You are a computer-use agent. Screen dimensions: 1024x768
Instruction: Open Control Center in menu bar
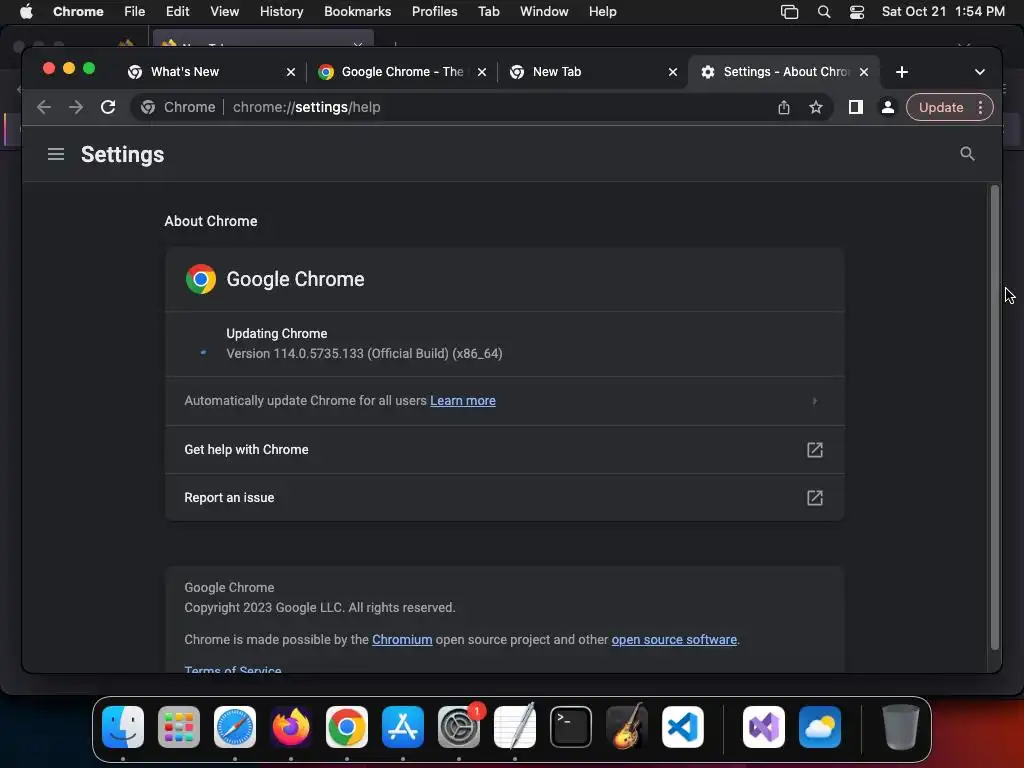pos(857,12)
